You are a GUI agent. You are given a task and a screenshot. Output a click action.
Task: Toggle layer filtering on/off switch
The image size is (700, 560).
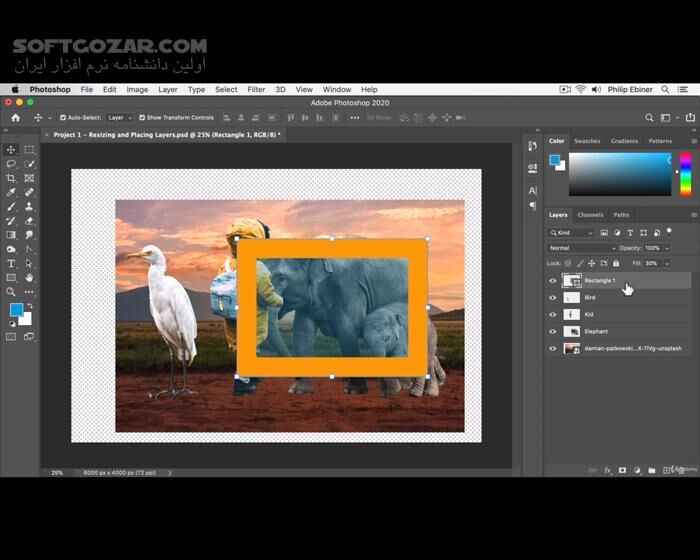[x=669, y=231]
